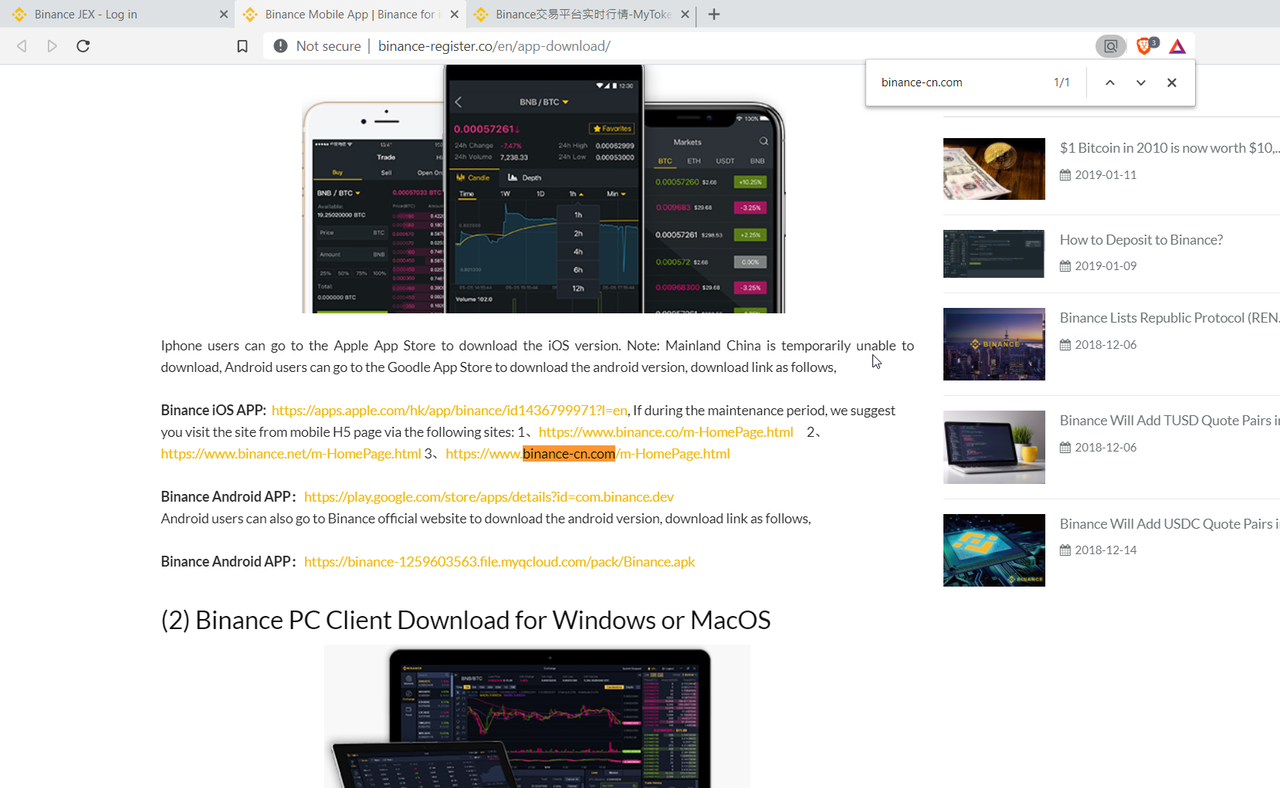Close the Binance交易平台实时行情 tab
Viewport: 1280px width, 788px height.
[685, 15]
